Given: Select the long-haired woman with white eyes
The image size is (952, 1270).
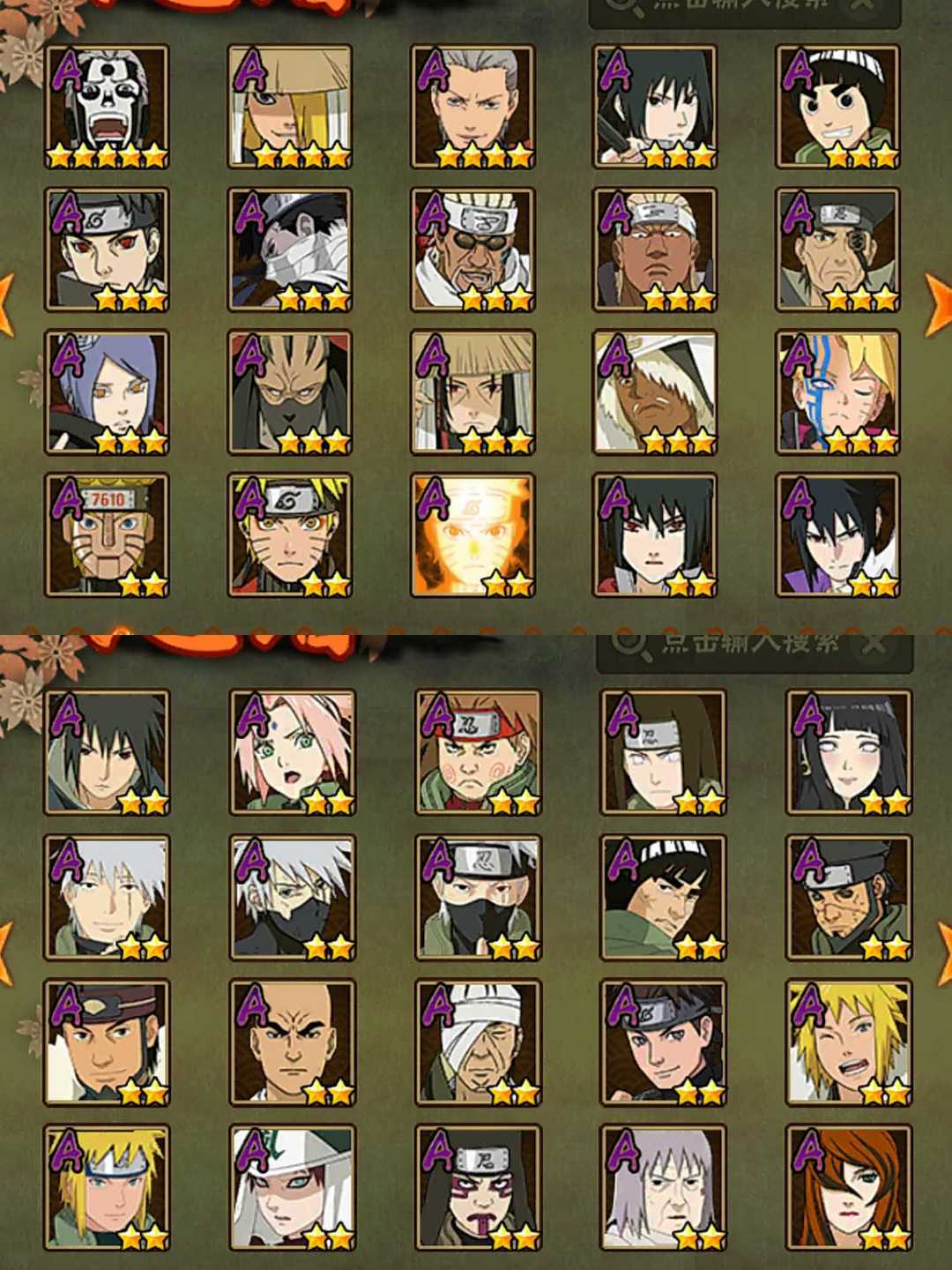Looking at the screenshot, I should [850, 752].
